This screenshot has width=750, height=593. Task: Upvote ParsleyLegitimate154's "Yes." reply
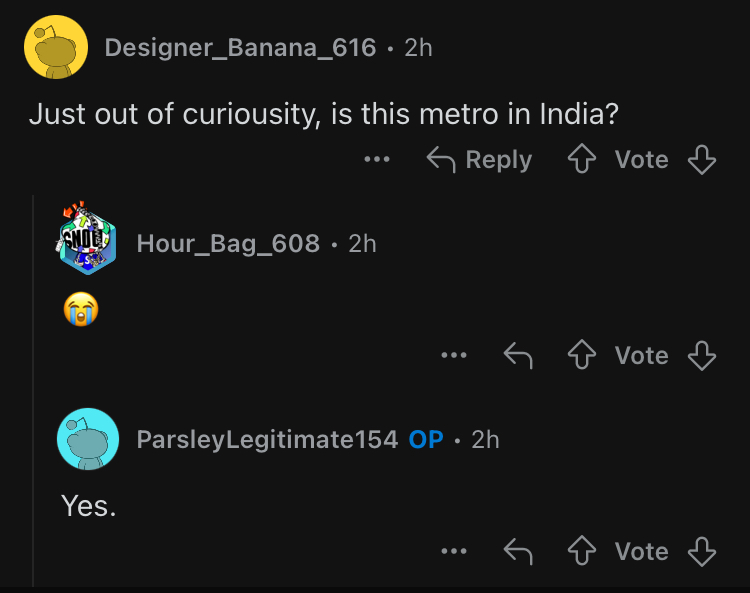point(581,551)
